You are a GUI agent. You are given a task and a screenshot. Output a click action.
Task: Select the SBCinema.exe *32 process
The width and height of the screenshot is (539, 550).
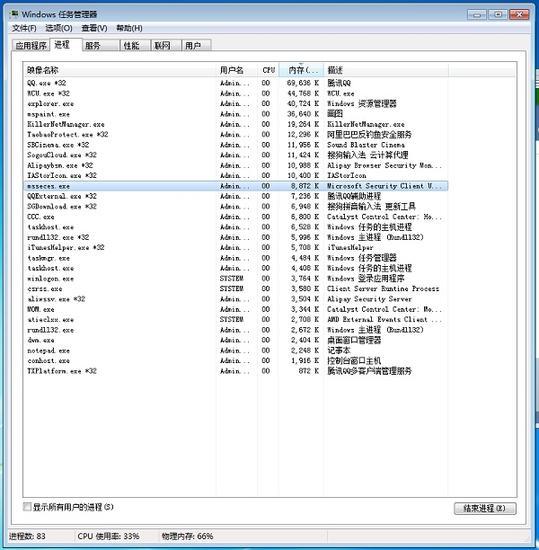(236, 145)
